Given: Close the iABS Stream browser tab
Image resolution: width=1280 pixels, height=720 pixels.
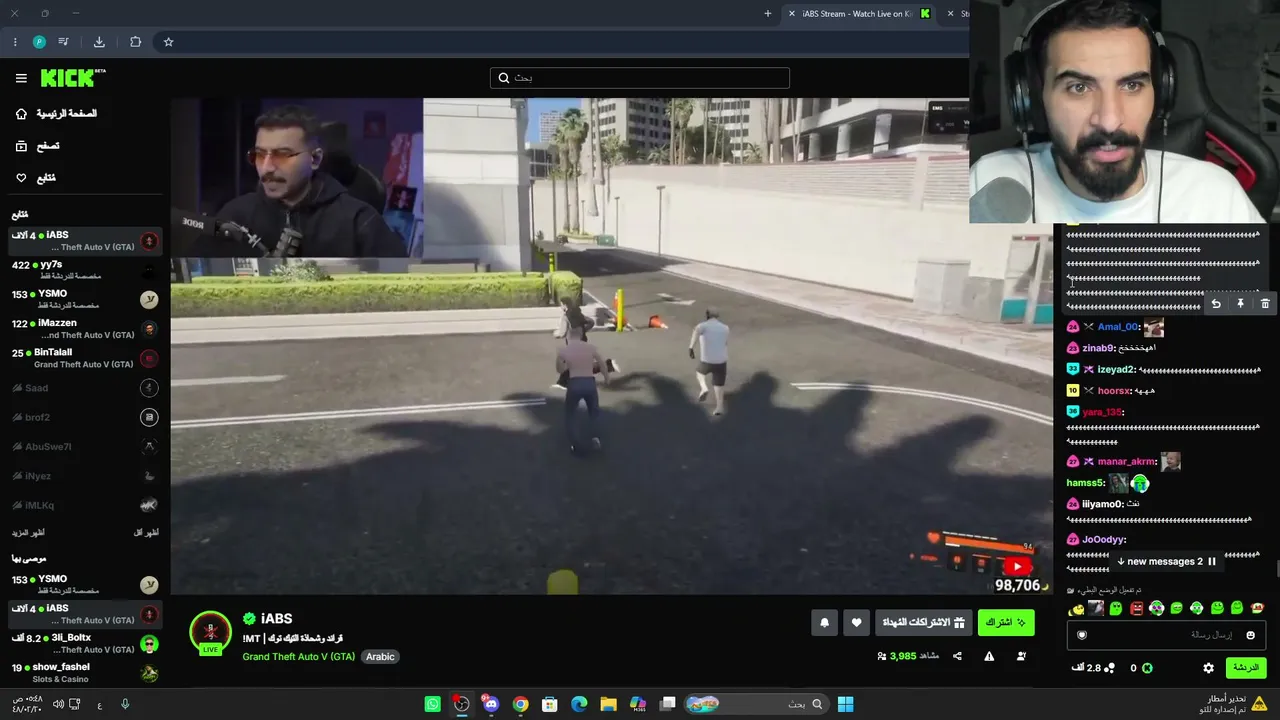Looking at the screenshot, I should pos(792,14).
